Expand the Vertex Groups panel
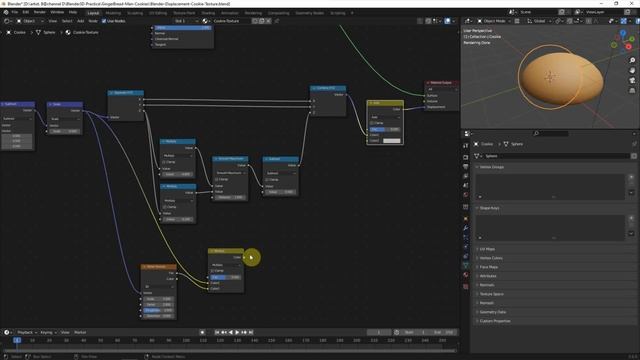This screenshot has height=360, width=640. click(x=491, y=167)
